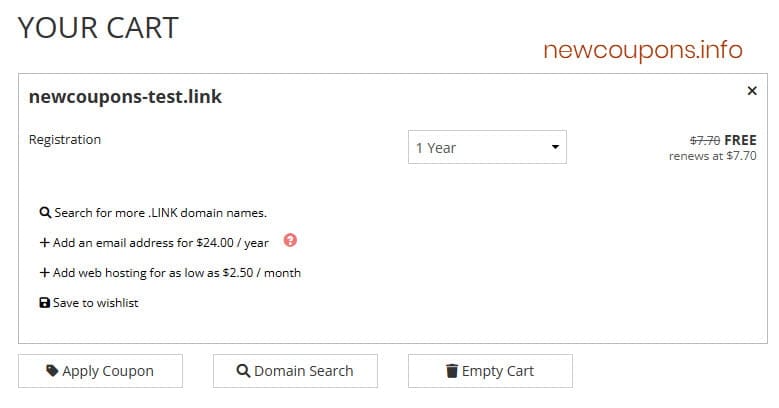This screenshot has height=408, width=779.
Task: Open the 1 Year registration dropdown
Action: [486, 148]
